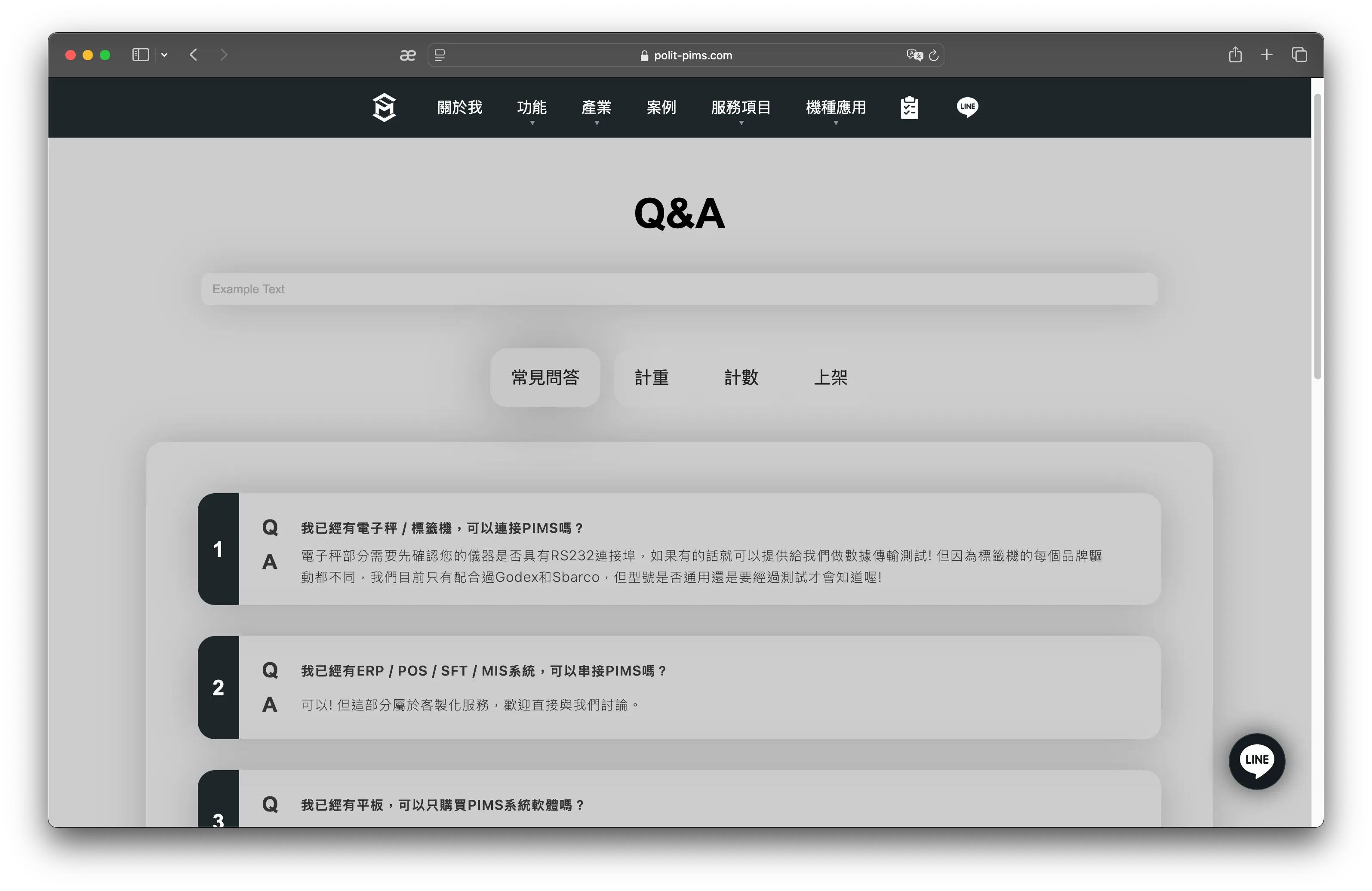
Task: Open the 關於我 menu item
Action: pyautogui.click(x=459, y=107)
